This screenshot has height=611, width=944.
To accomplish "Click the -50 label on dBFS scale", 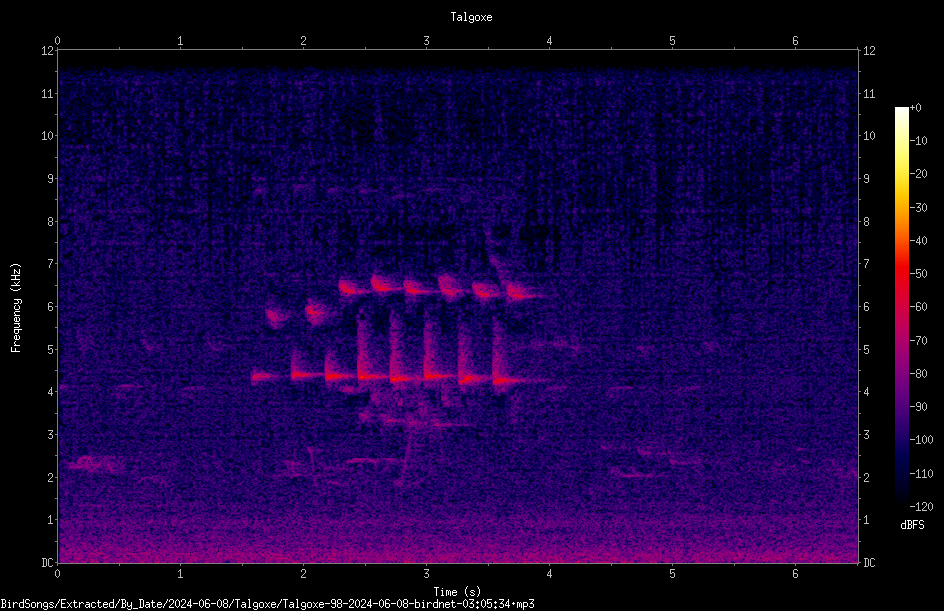I will 918,273.
